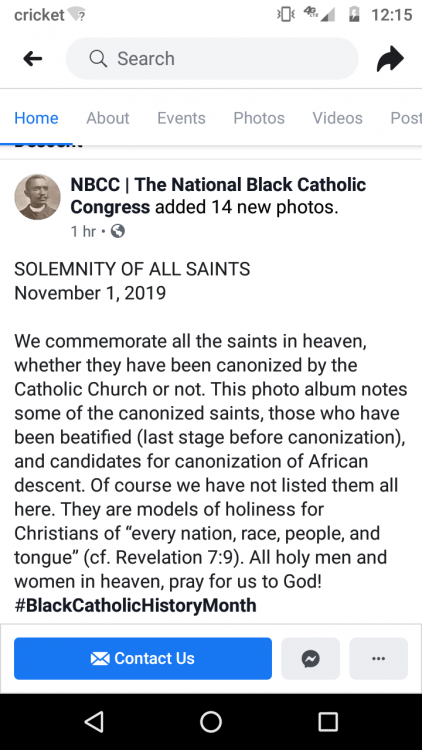This screenshot has width=422, height=750.
Task: Tap the back arrow icon
Action: (33, 59)
